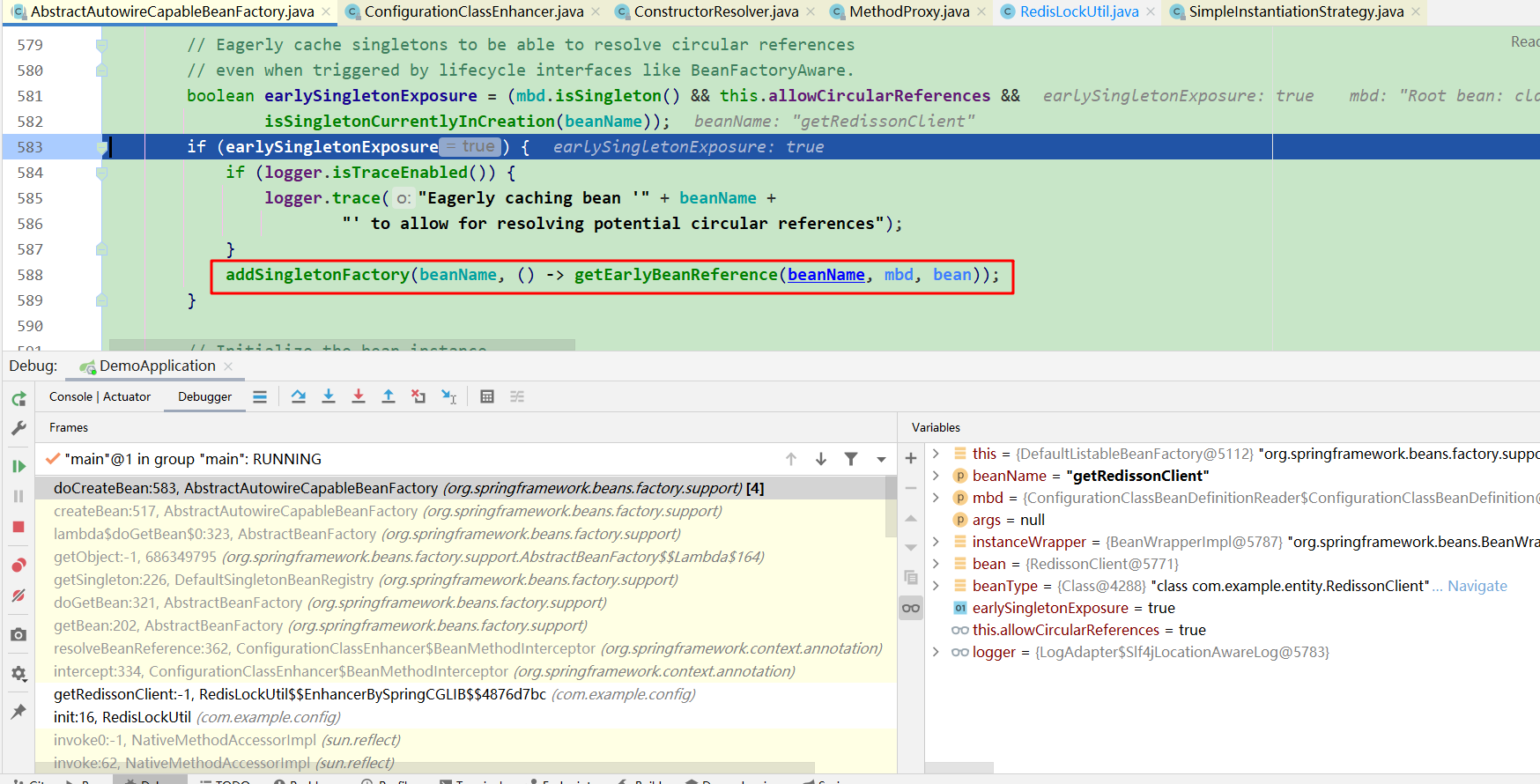1540x784 pixels.
Task: Open the Console | Actuator tab
Action: pyautogui.click(x=100, y=396)
